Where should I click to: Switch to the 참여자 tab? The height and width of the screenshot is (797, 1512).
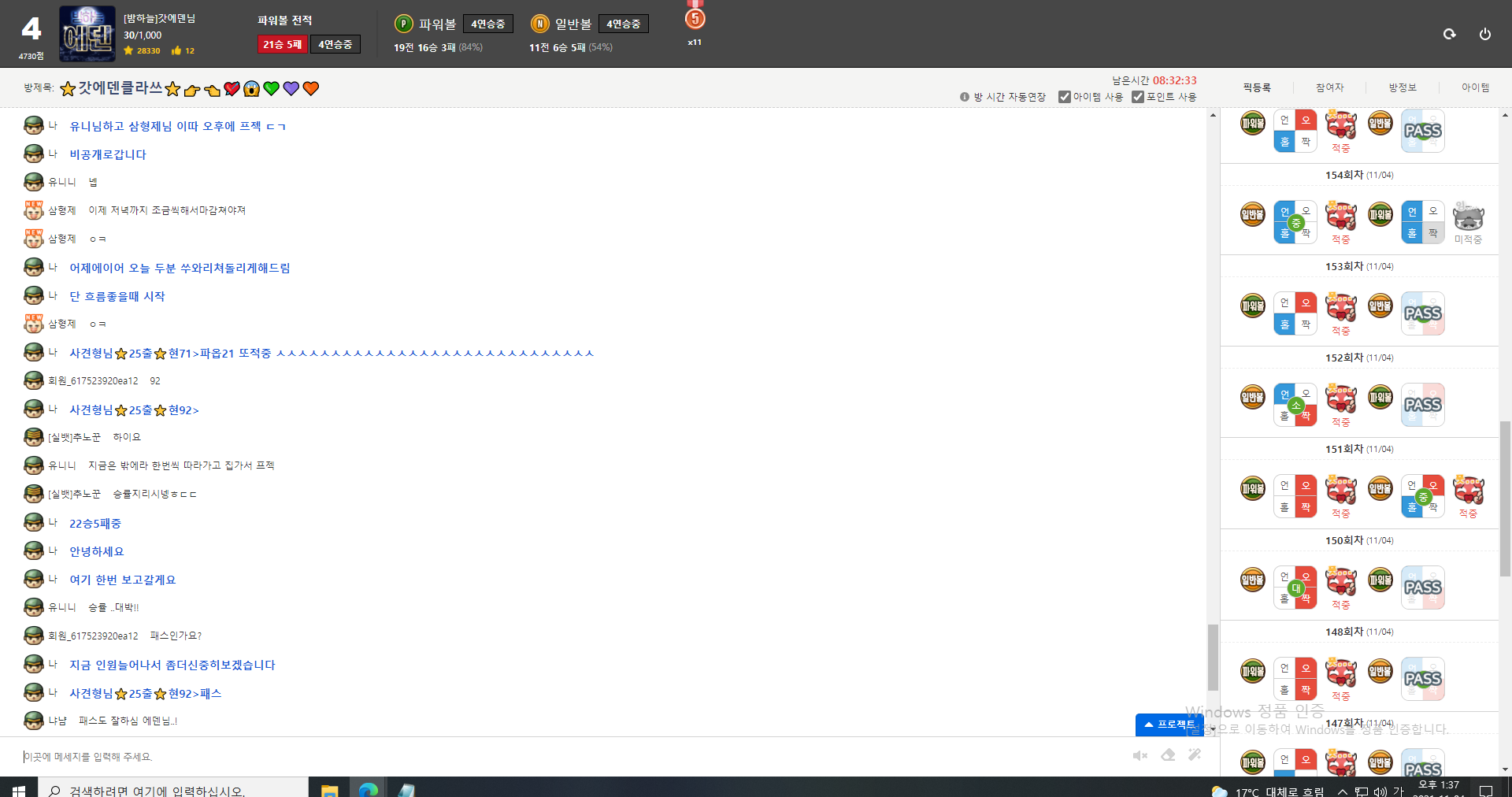(1329, 87)
